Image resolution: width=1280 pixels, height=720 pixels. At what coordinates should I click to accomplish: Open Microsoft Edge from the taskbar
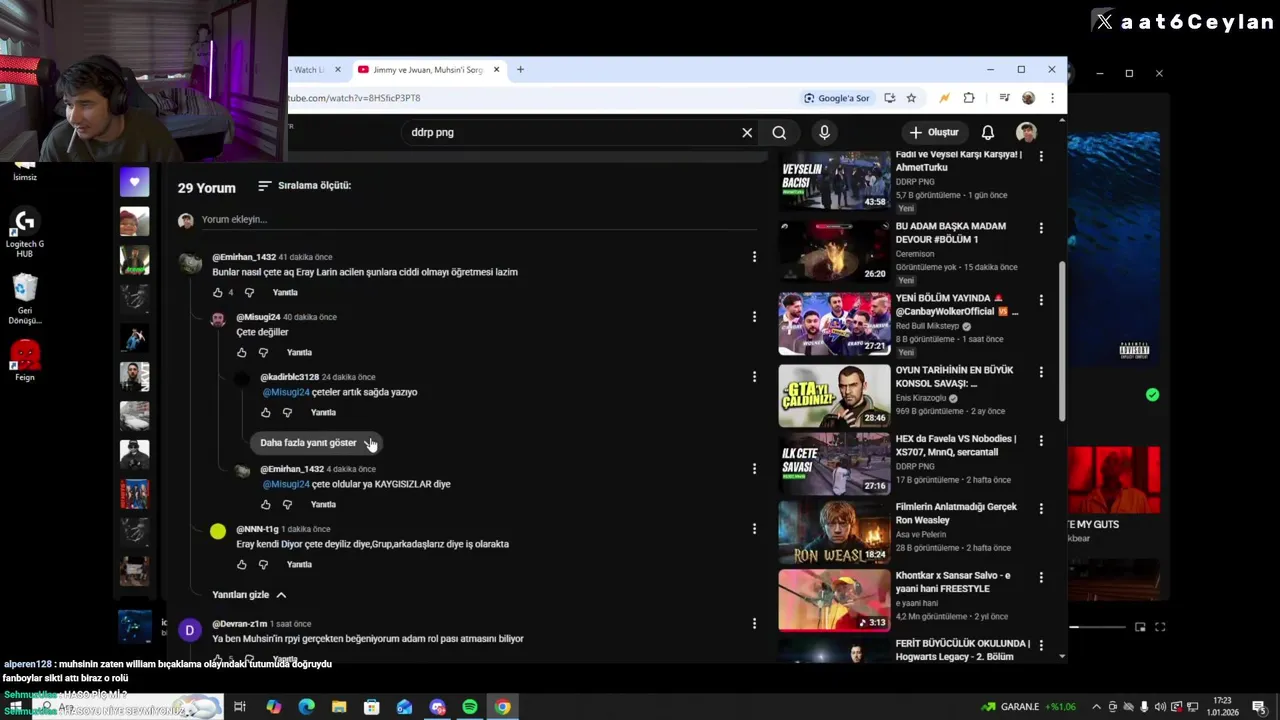306,707
